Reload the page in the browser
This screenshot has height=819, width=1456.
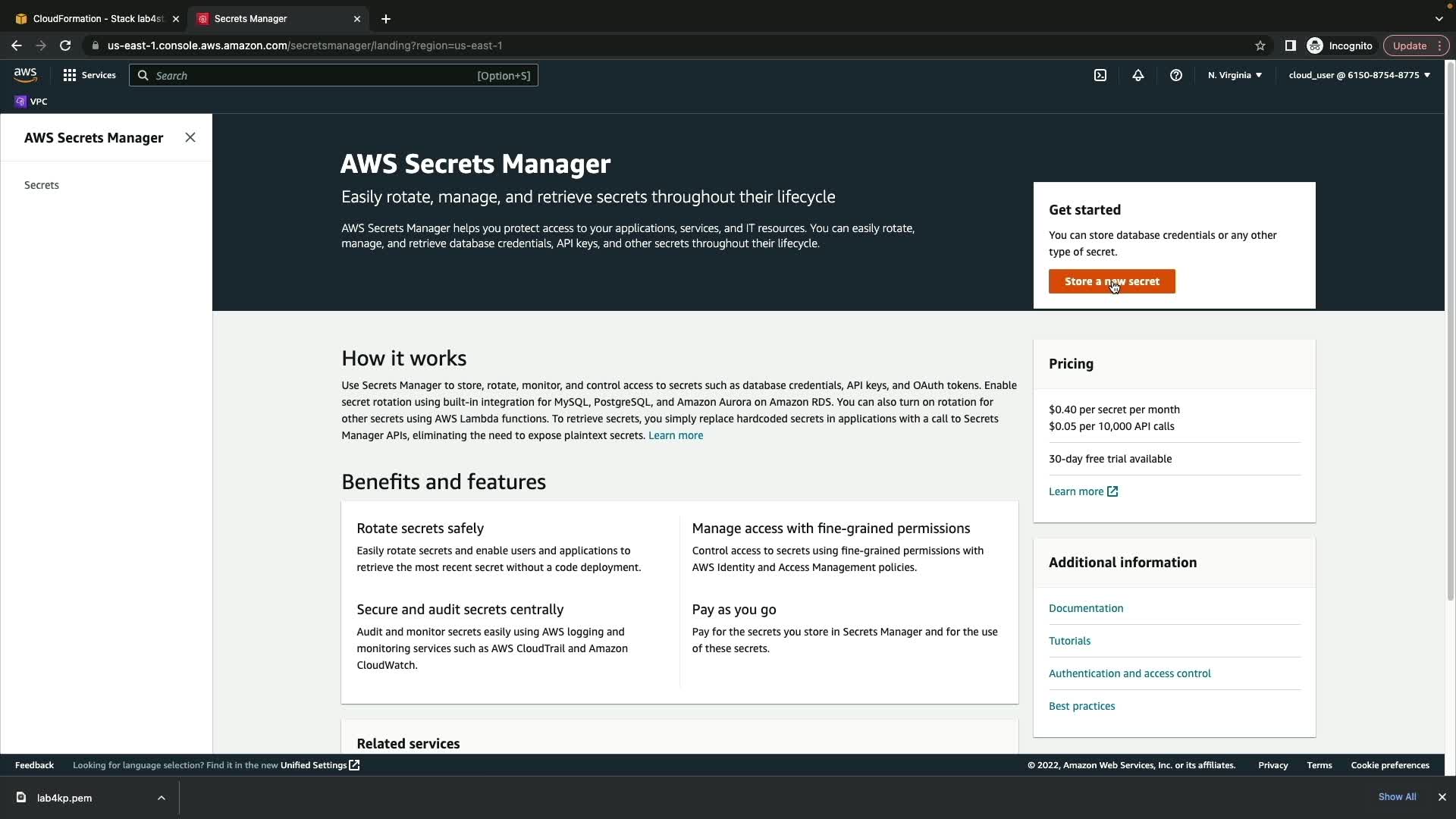(65, 45)
